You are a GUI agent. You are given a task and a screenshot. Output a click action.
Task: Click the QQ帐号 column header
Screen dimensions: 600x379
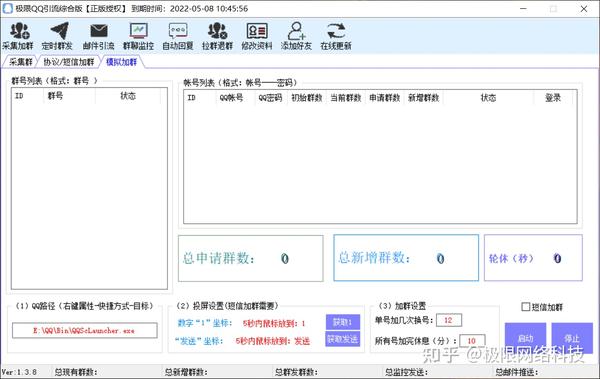pos(235,98)
